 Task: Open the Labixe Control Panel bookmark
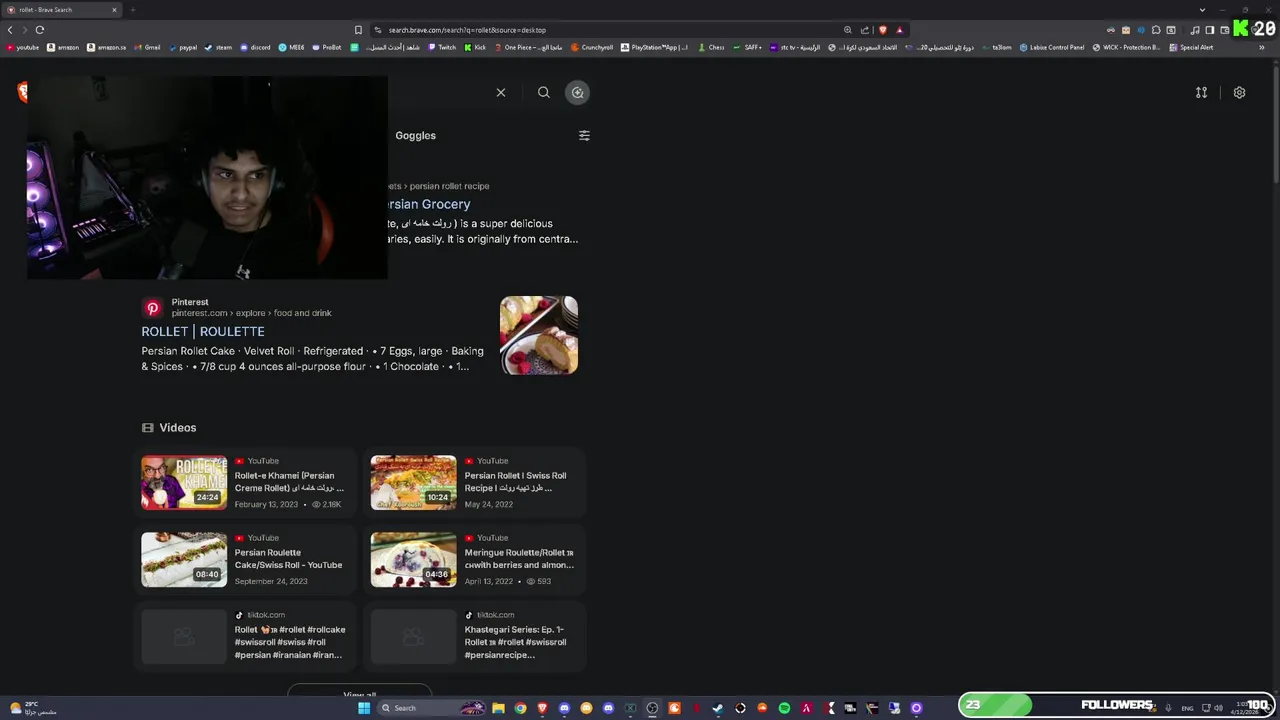pos(1052,47)
